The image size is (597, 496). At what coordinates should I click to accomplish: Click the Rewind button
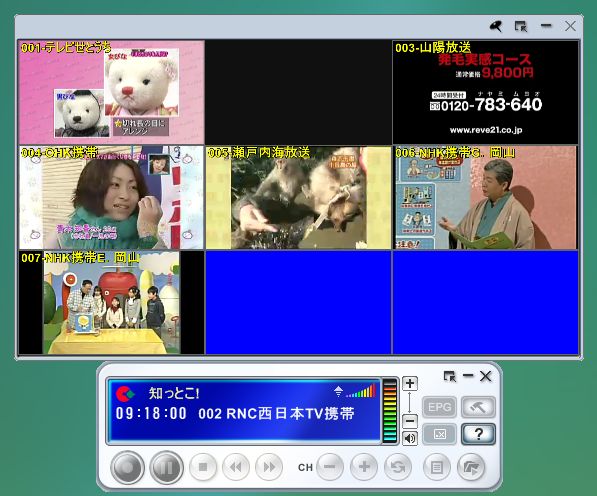[x=236, y=467]
